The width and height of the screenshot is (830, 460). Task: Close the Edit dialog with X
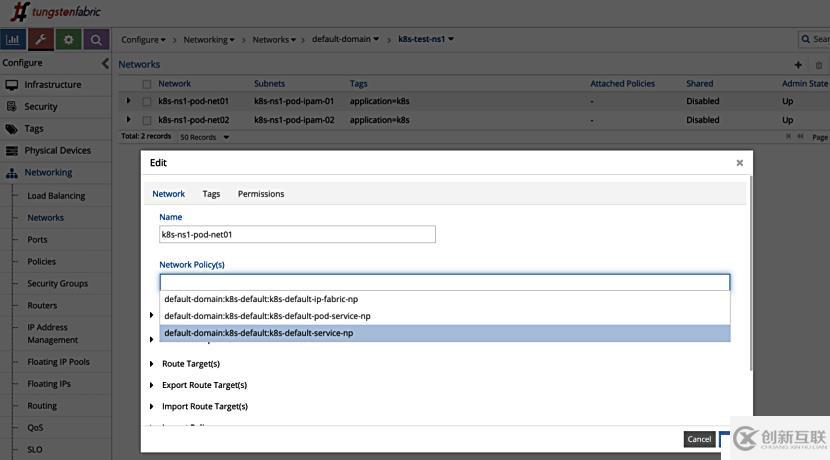tap(740, 163)
